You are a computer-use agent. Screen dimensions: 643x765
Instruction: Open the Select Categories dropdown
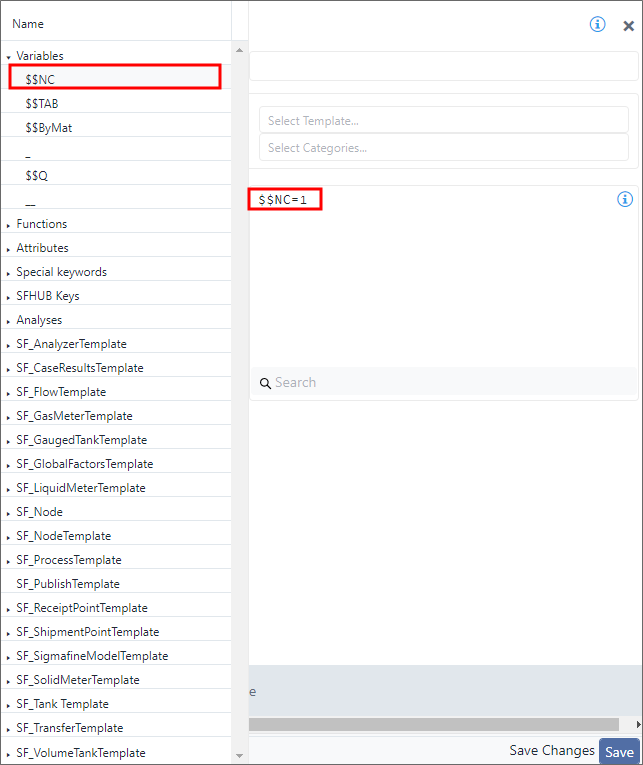pos(443,148)
